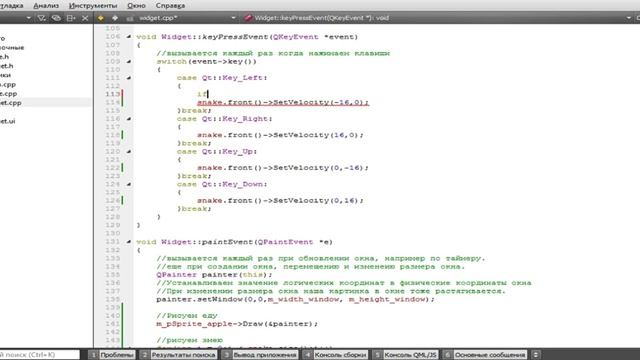Image resolution: width=640 pixels, height=360 pixels.
Task: Click the split sidebar icon
Action: pyautogui.click(x=71, y=18)
